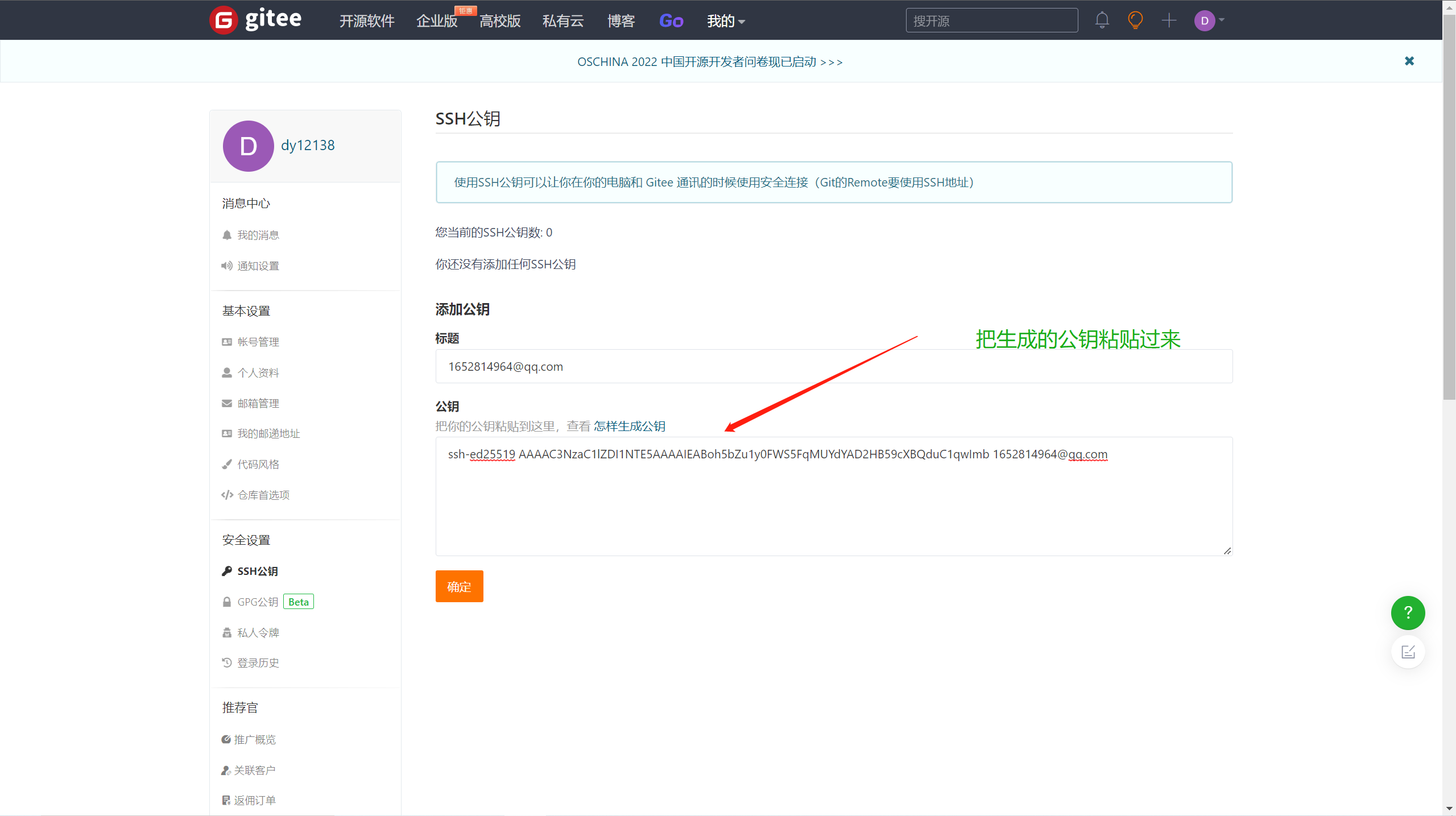Click the feedback edit icon button
Image resolution: width=1456 pixels, height=816 pixels.
coord(1408,652)
